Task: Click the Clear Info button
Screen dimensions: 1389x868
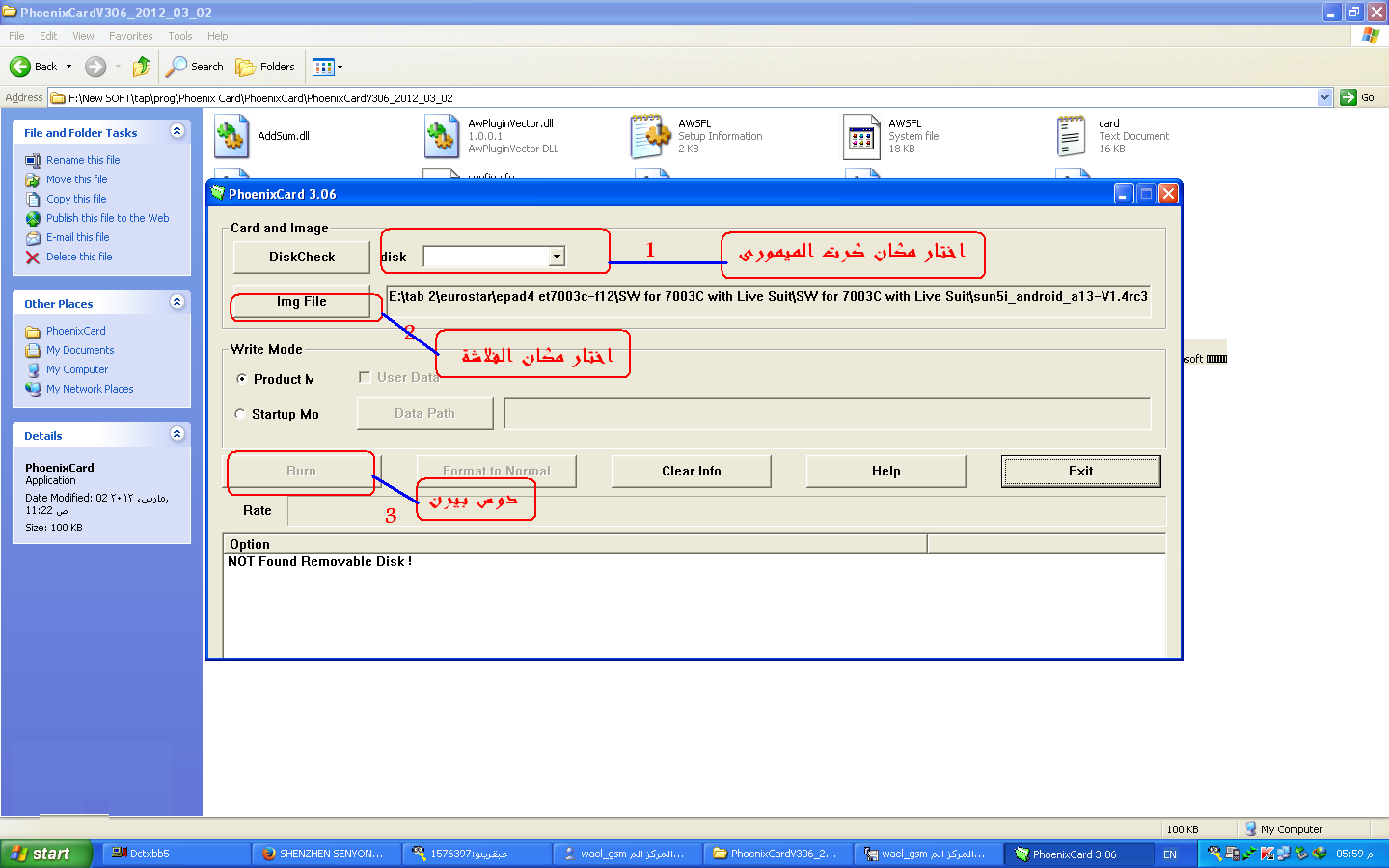Action: [x=692, y=471]
